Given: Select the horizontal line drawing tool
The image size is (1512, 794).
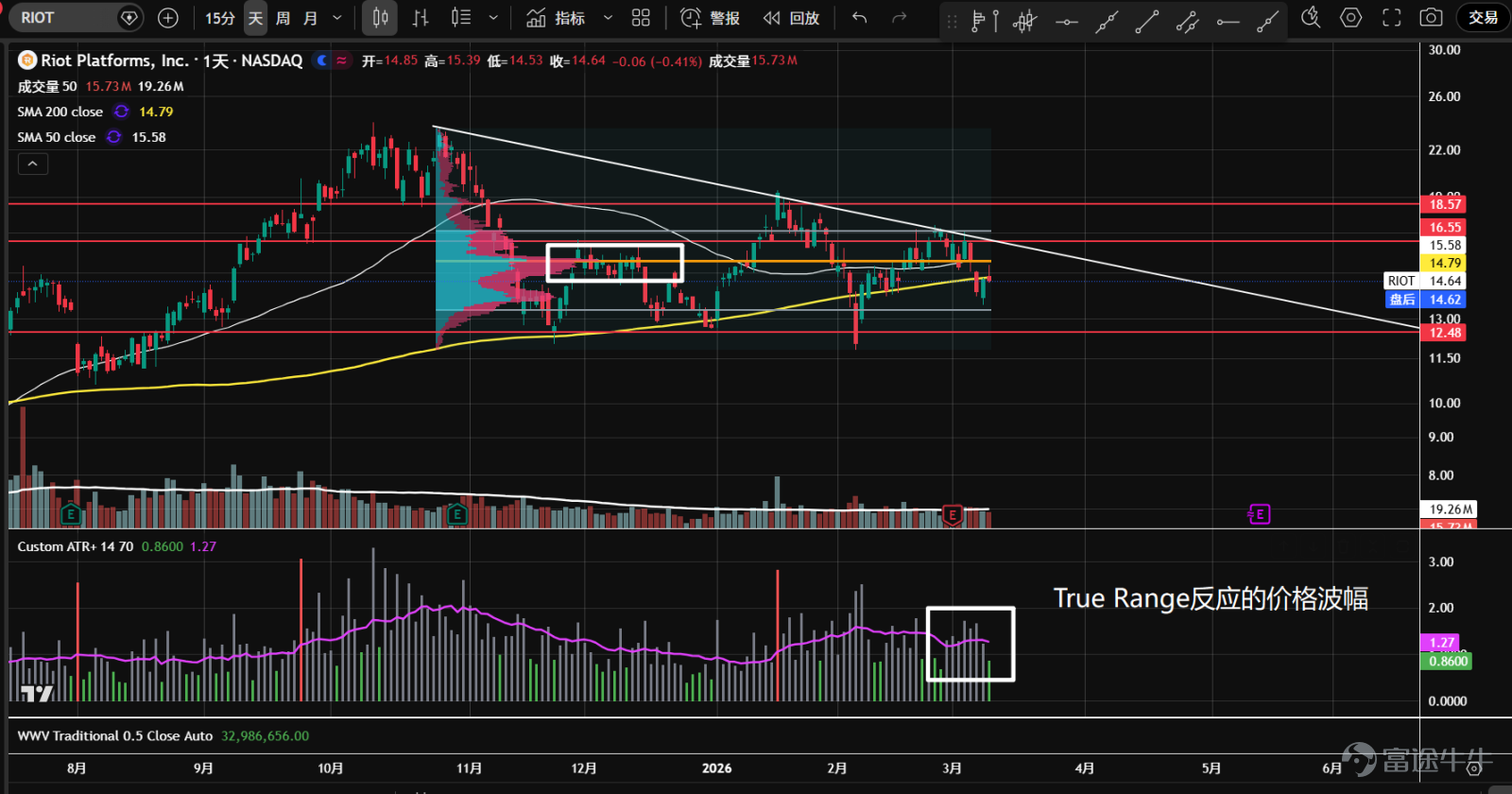Looking at the screenshot, I should click(x=1067, y=20).
